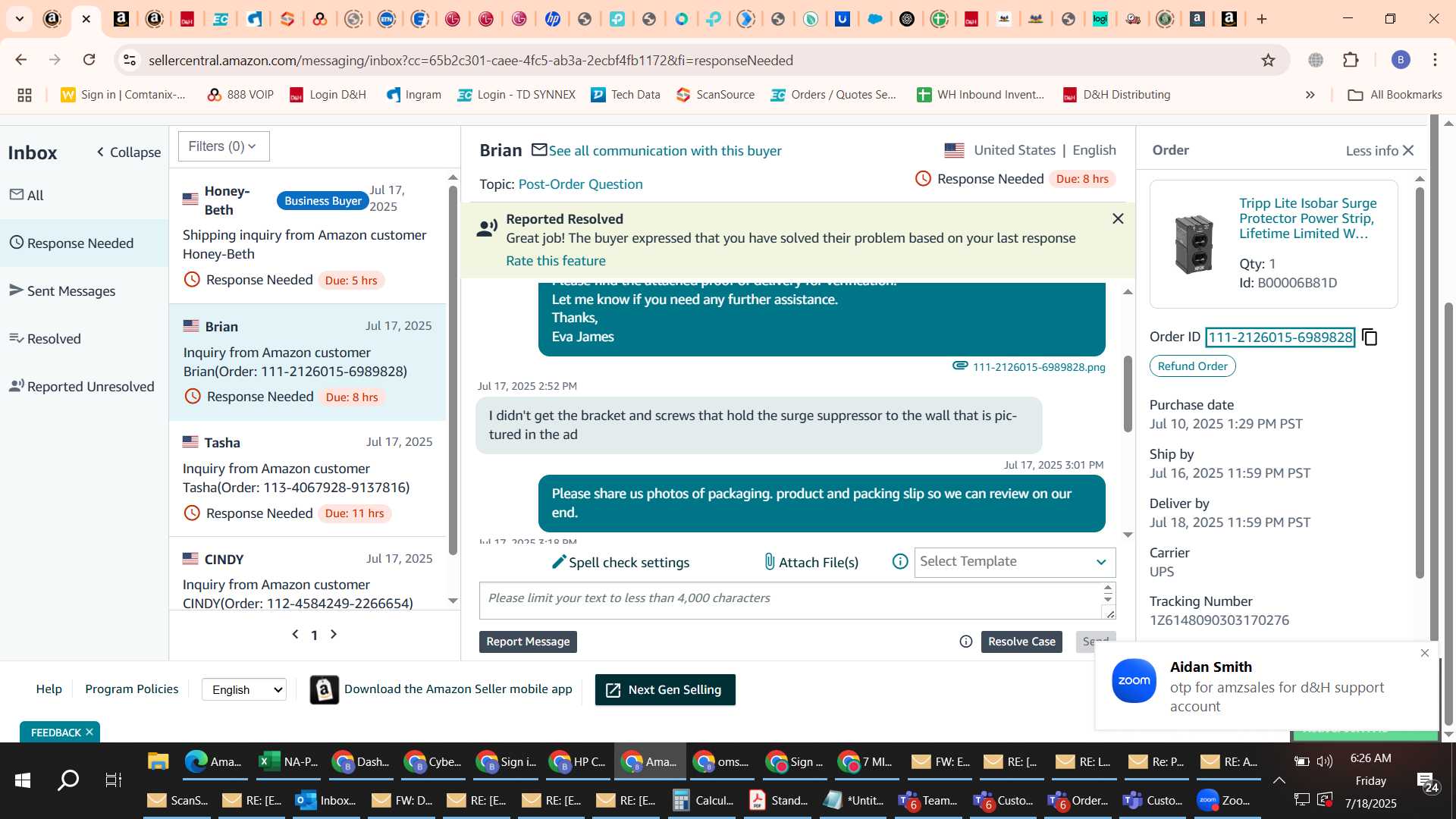Go to the previous inbox page

[x=295, y=635]
